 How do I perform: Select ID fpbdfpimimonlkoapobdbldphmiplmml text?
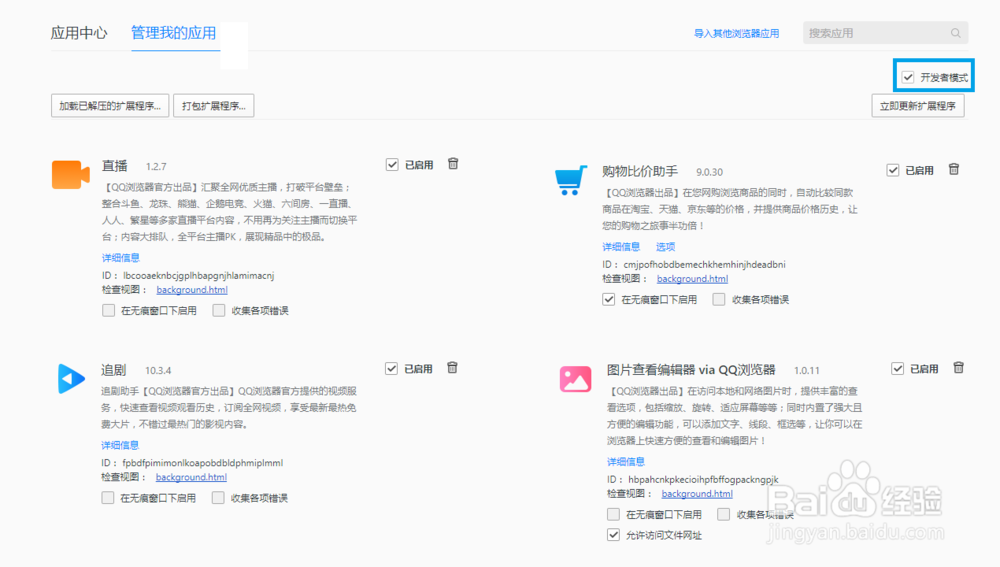coord(203,463)
